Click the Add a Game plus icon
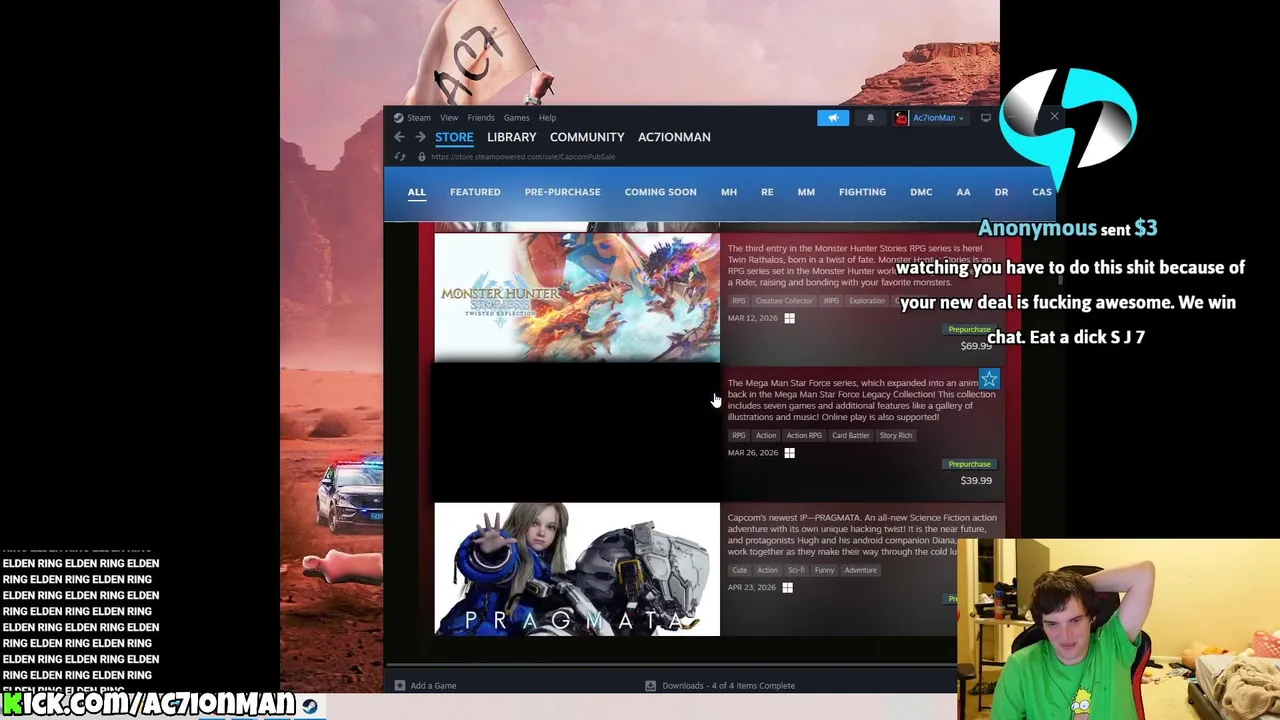The image size is (1280, 720). (x=399, y=686)
